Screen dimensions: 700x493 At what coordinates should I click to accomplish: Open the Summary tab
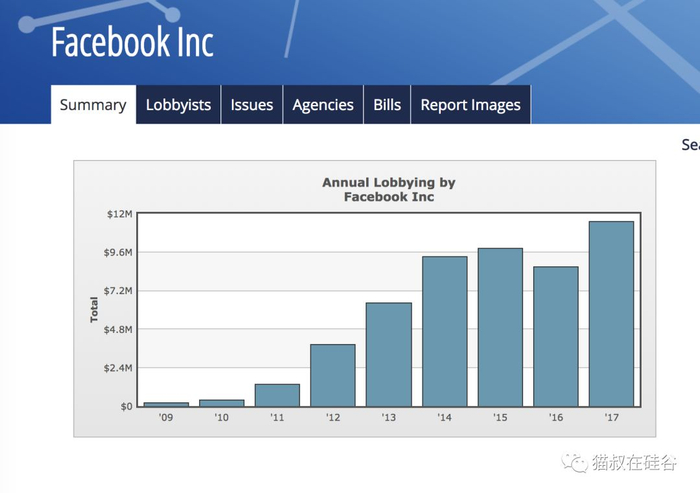93,104
